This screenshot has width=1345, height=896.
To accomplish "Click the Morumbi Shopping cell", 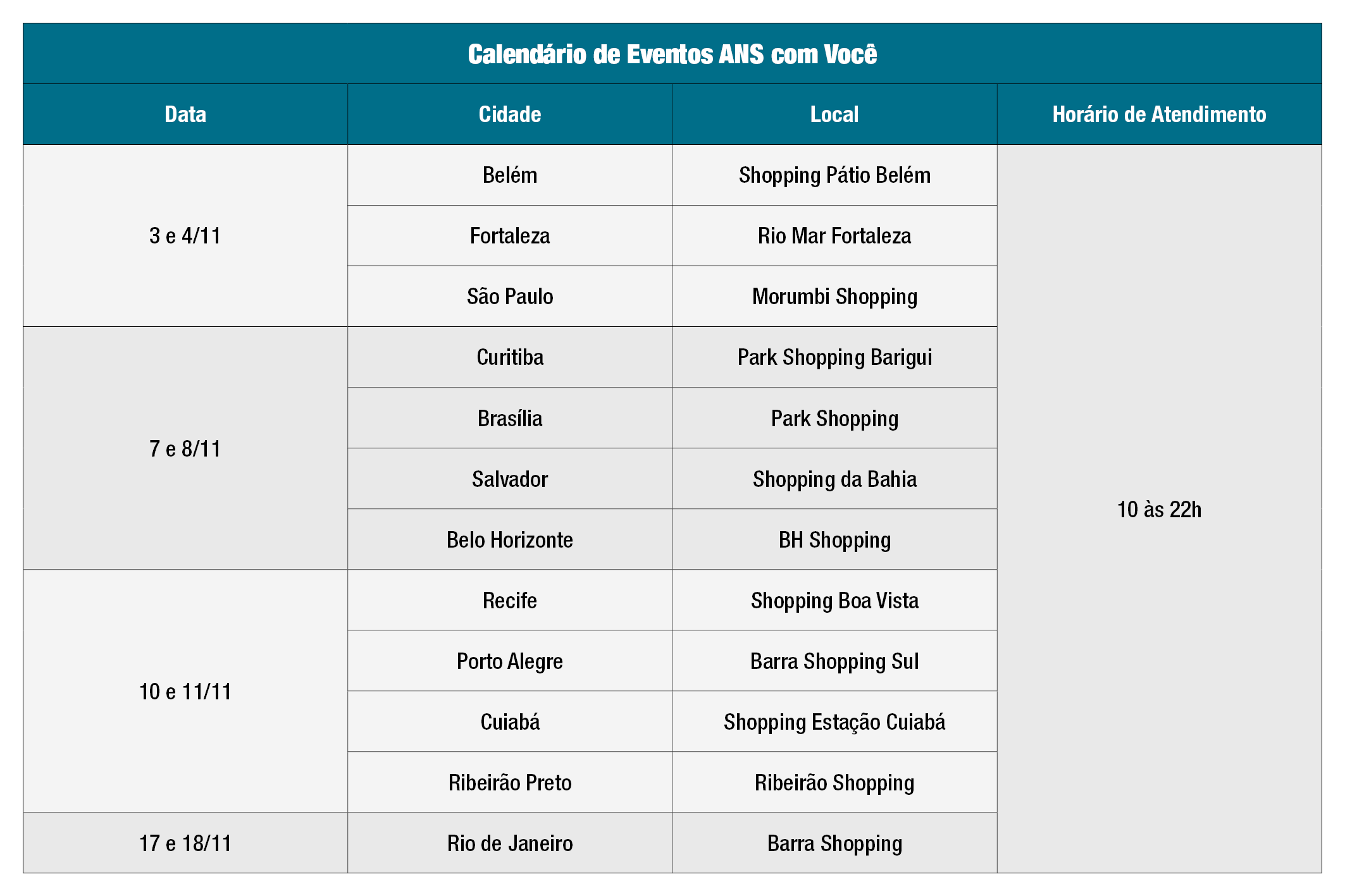I will (834, 297).
